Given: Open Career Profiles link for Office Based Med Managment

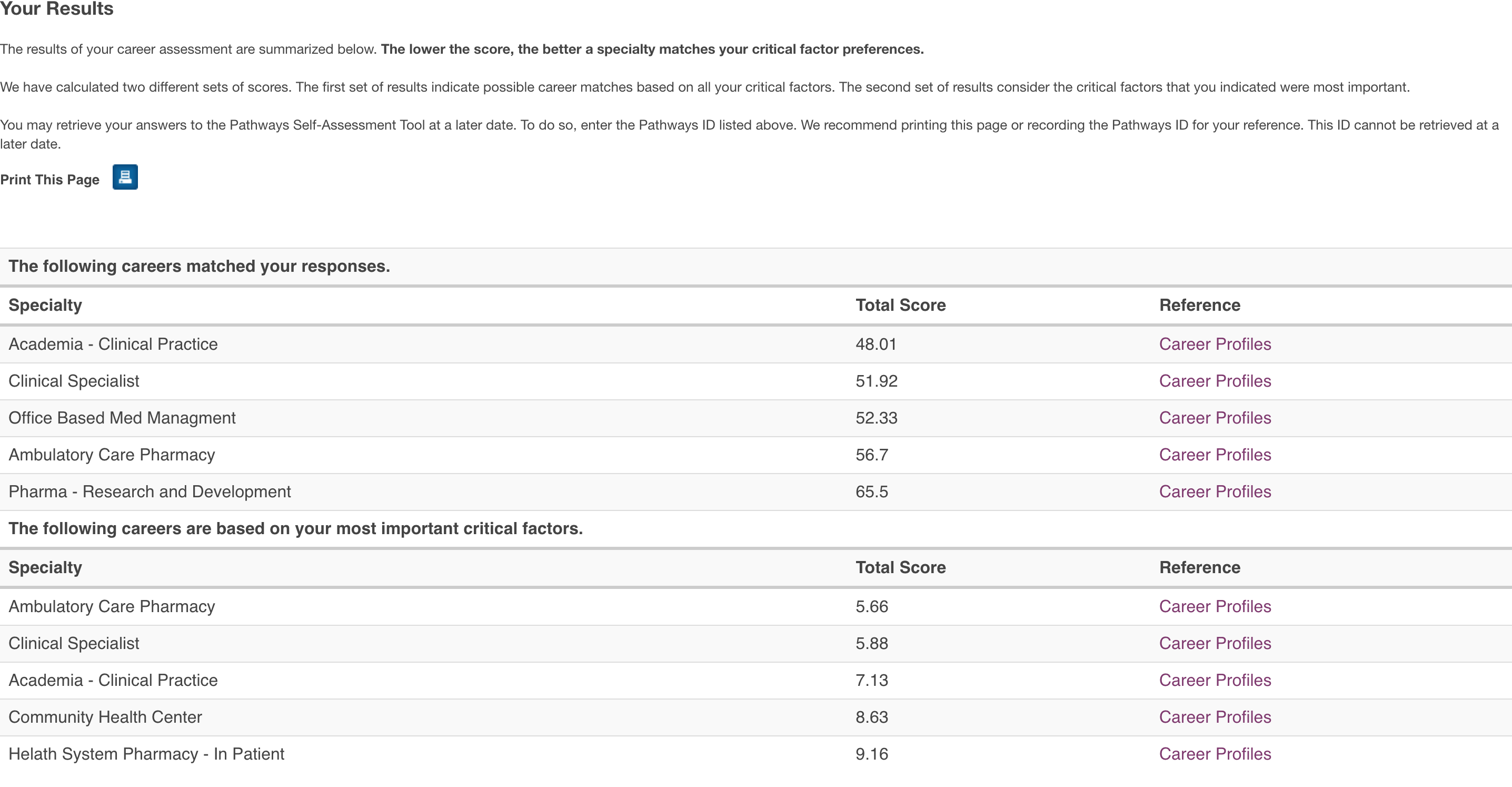Looking at the screenshot, I should [1215, 418].
